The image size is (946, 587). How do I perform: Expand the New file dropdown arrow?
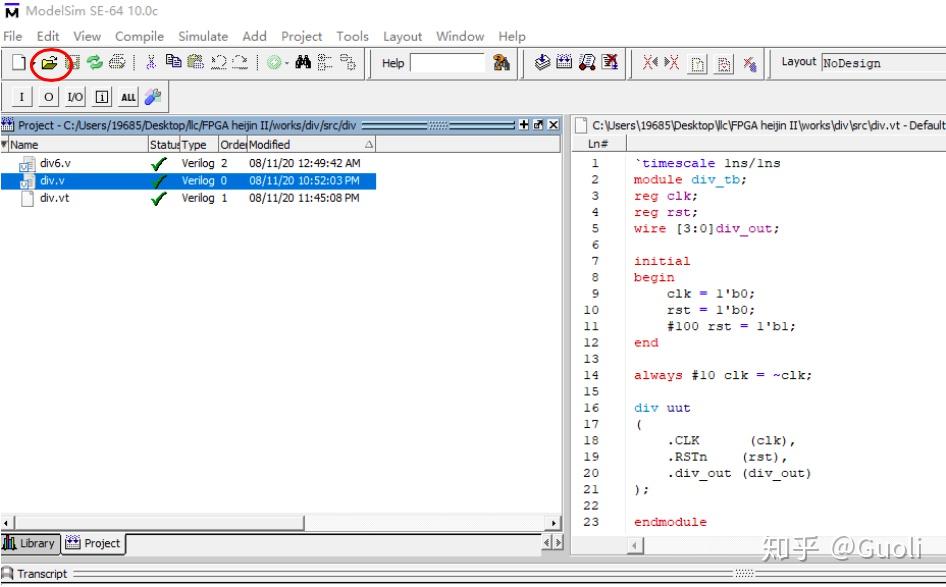(33, 63)
